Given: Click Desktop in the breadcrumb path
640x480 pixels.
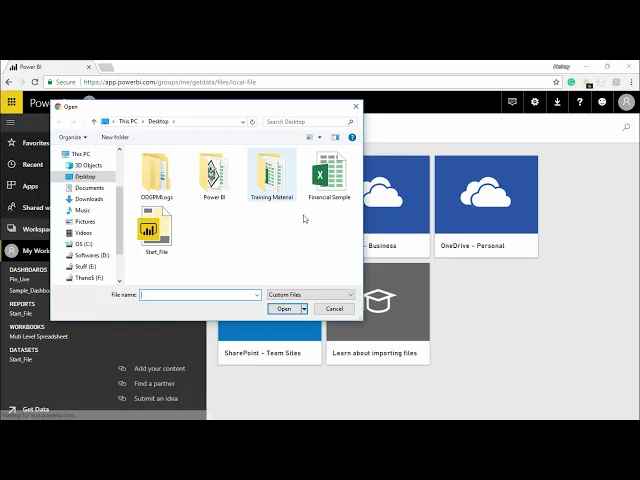Looking at the screenshot, I should [158, 122].
